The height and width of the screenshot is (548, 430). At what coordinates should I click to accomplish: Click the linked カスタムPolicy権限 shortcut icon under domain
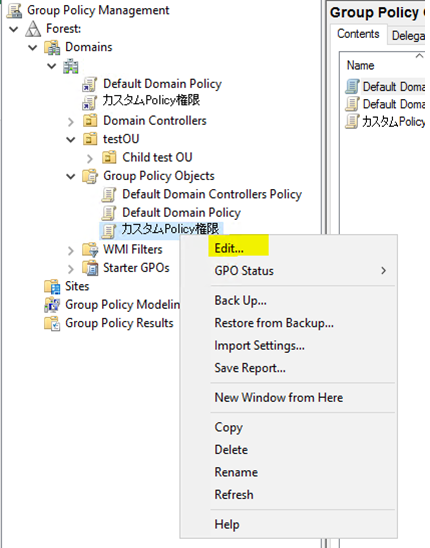tap(89, 102)
